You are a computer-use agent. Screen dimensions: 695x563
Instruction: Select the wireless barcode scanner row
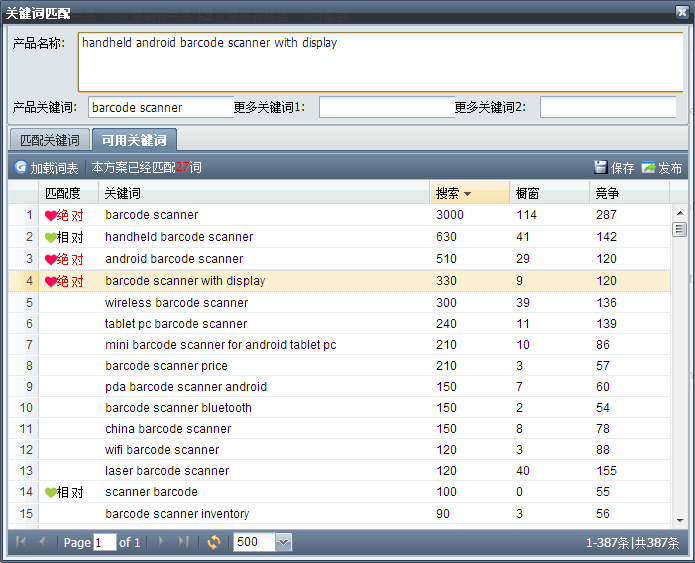(176, 303)
